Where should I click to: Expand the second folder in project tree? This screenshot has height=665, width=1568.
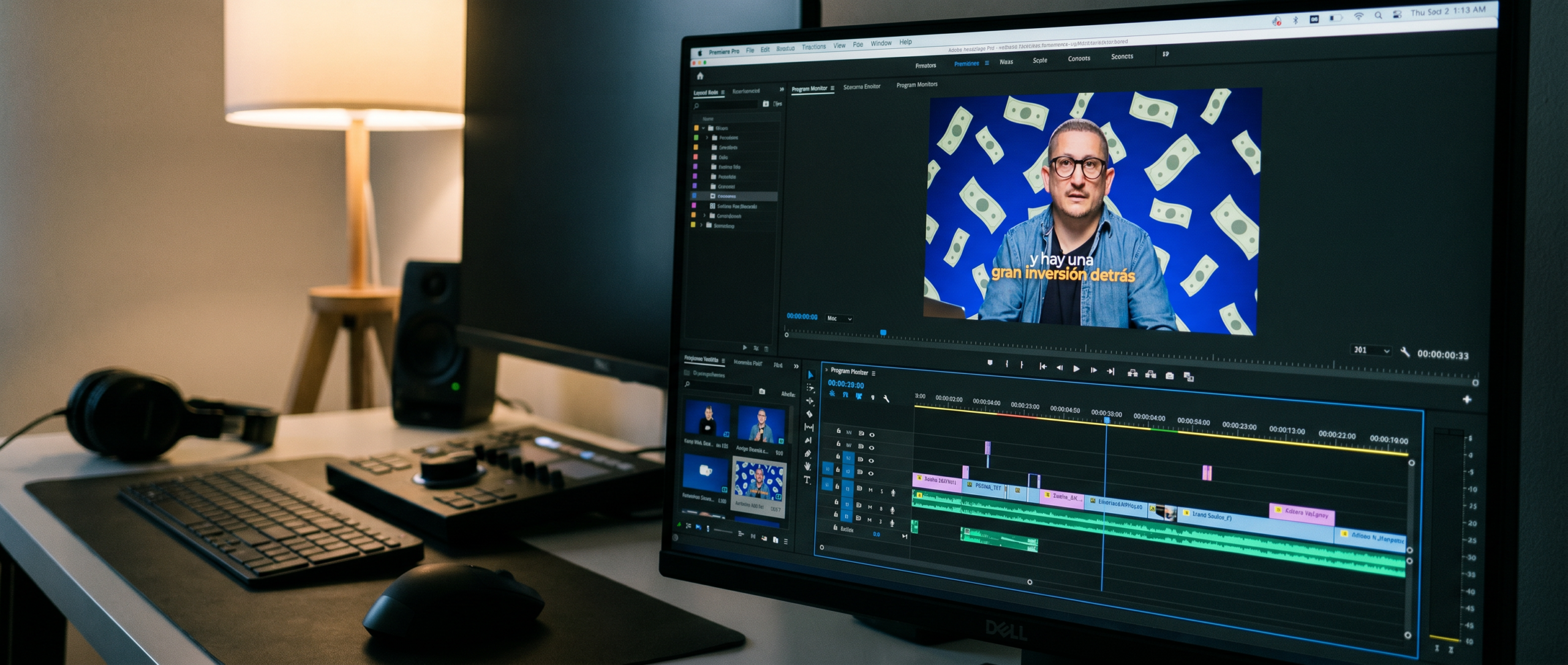707,138
